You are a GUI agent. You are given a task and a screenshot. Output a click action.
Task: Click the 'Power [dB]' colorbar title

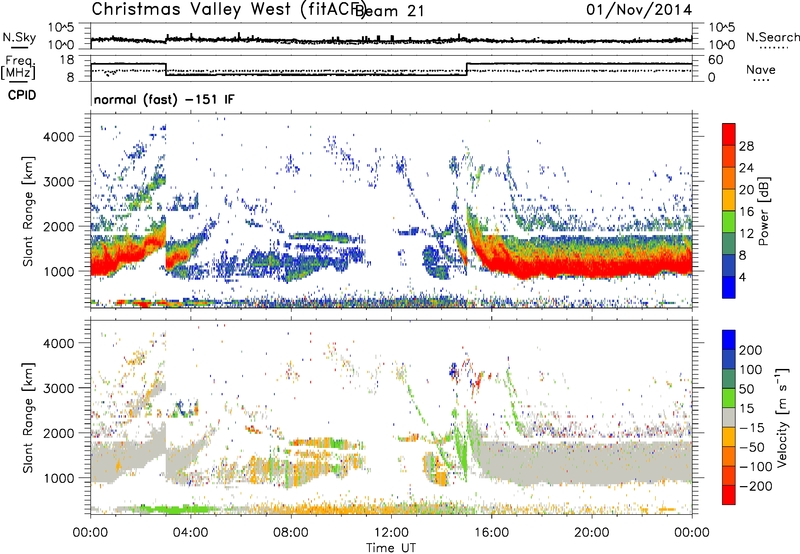click(x=764, y=211)
